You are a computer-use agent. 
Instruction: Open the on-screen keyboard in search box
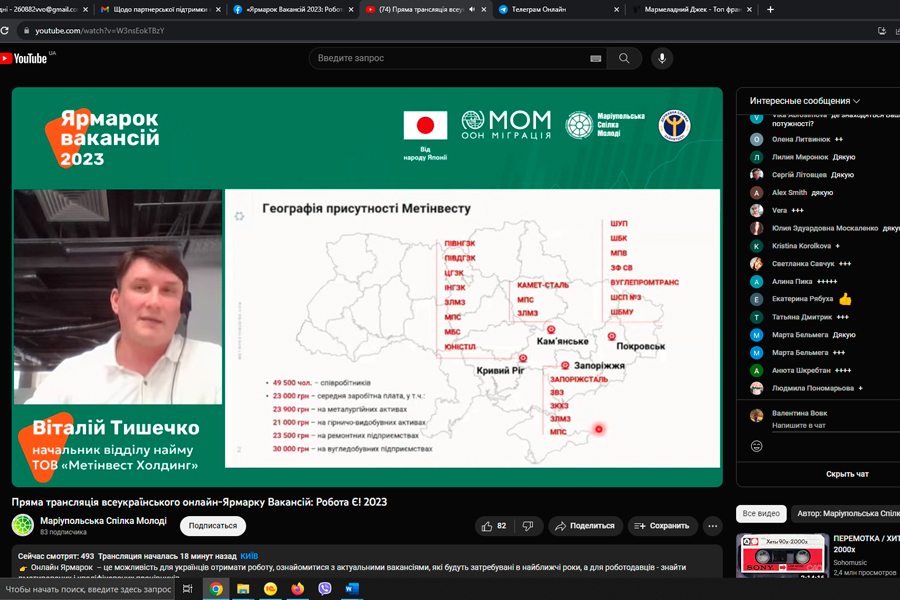tap(596, 58)
